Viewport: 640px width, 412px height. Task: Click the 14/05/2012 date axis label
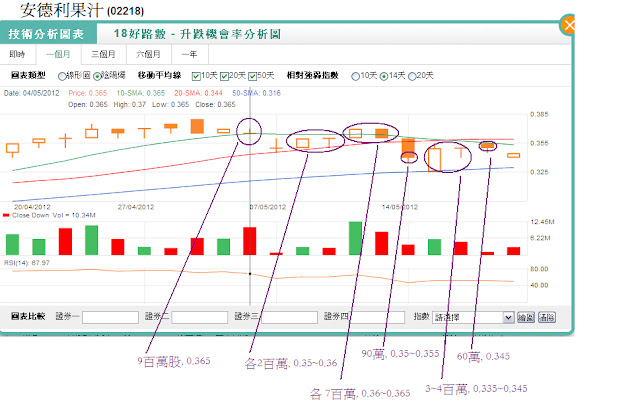pos(400,207)
